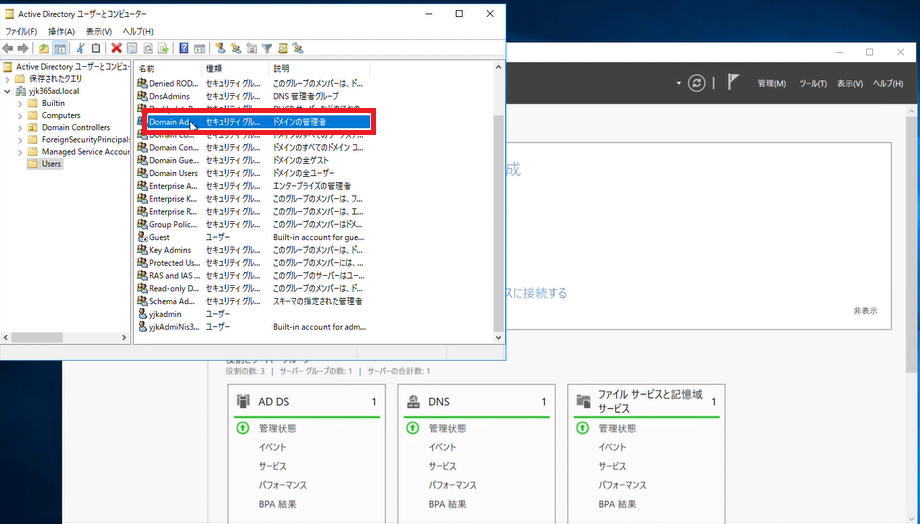Sort list by 説明 column header

[x=320, y=69]
